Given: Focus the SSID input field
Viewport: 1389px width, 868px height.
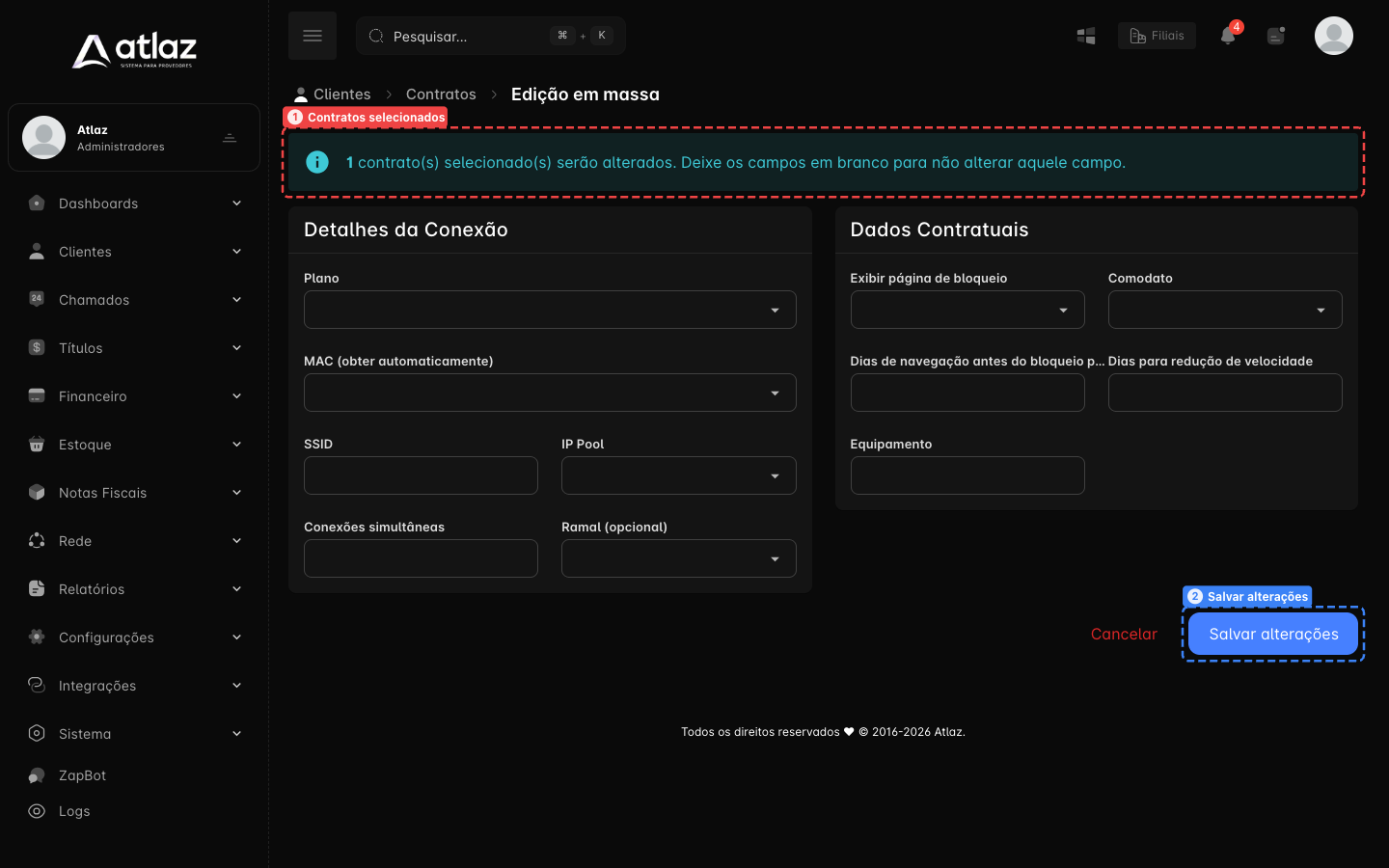Looking at the screenshot, I should (x=421, y=475).
